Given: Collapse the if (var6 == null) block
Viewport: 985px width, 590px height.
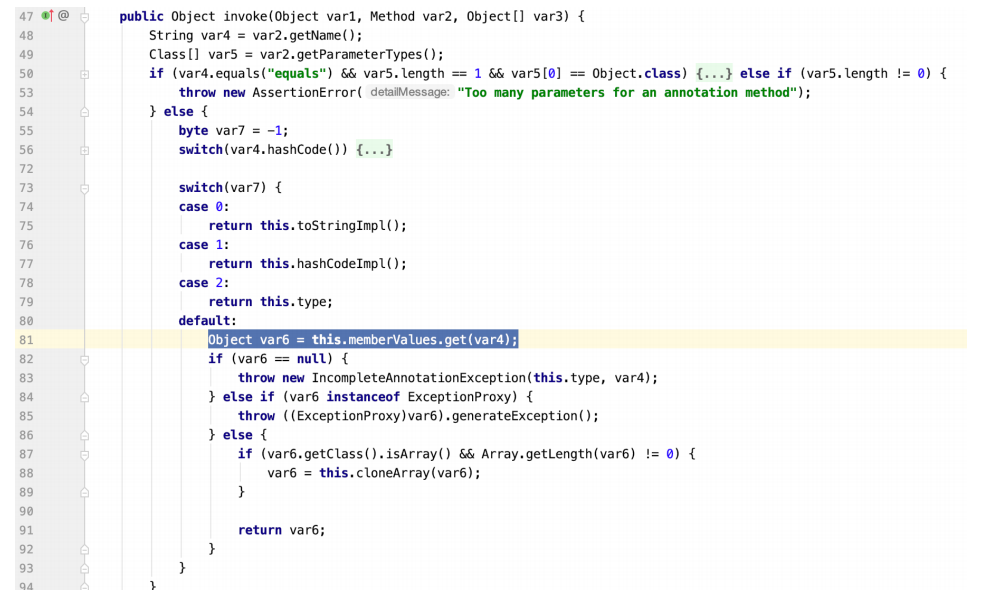Looking at the screenshot, I should [x=85, y=359].
